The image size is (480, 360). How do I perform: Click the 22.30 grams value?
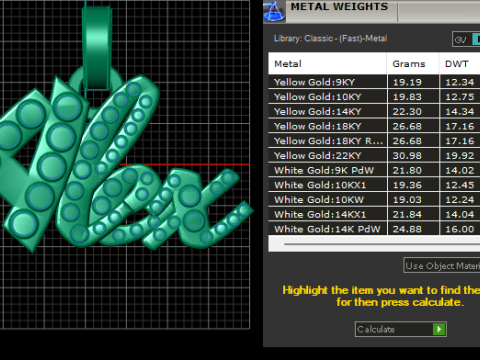[407, 112]
